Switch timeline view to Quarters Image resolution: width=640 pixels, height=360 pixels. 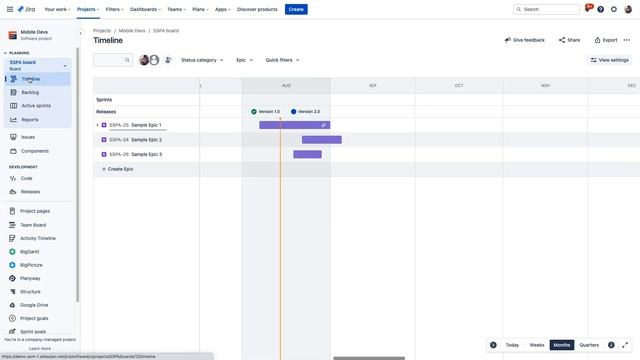[x=589, y=345]
